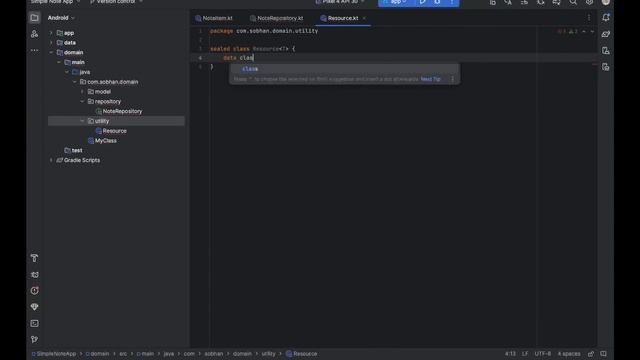Click SimpleNoteApp breadcrumb in navigation bar

[54, 354]
